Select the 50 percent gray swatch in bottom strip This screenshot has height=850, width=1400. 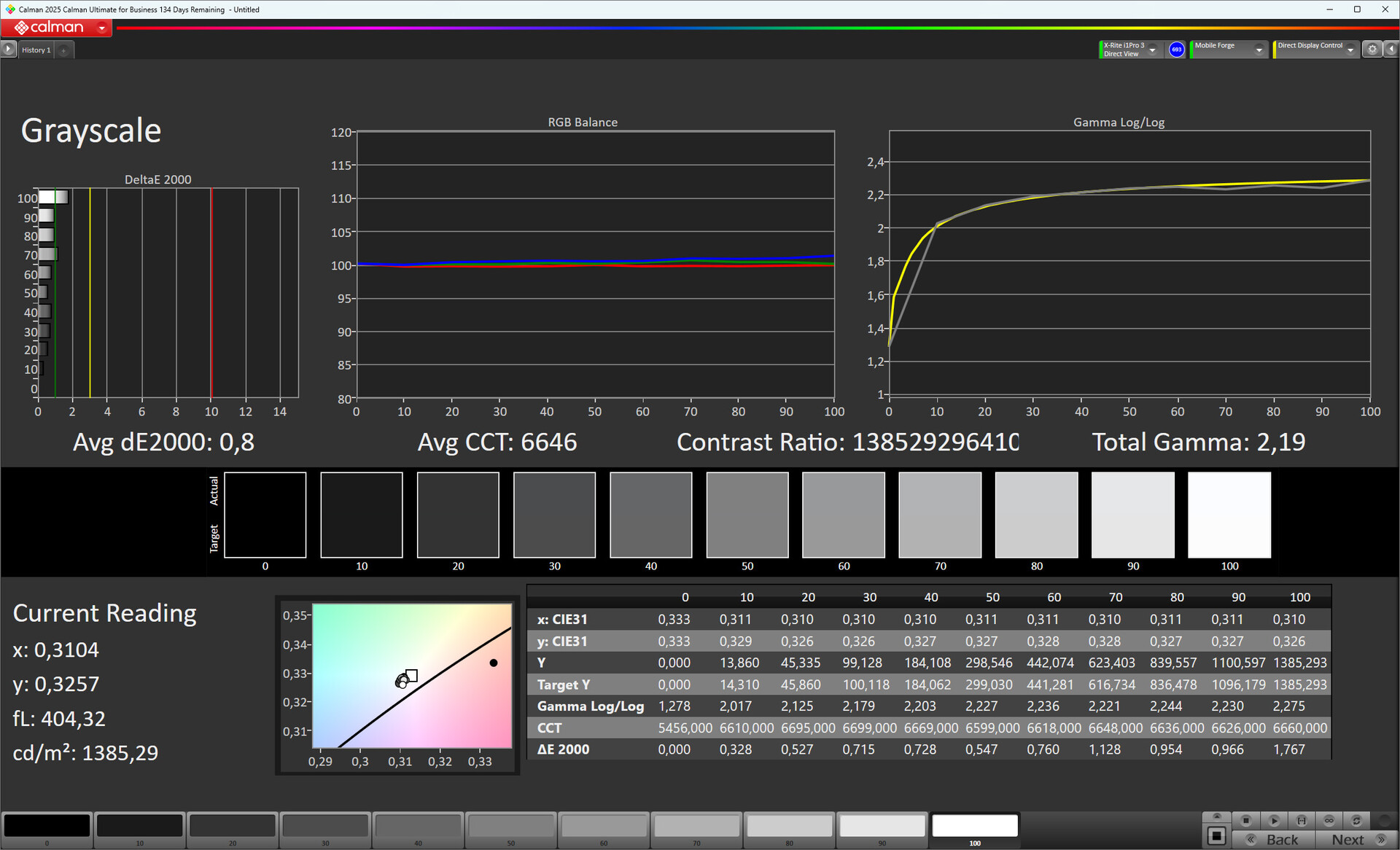tap(510, 826)
